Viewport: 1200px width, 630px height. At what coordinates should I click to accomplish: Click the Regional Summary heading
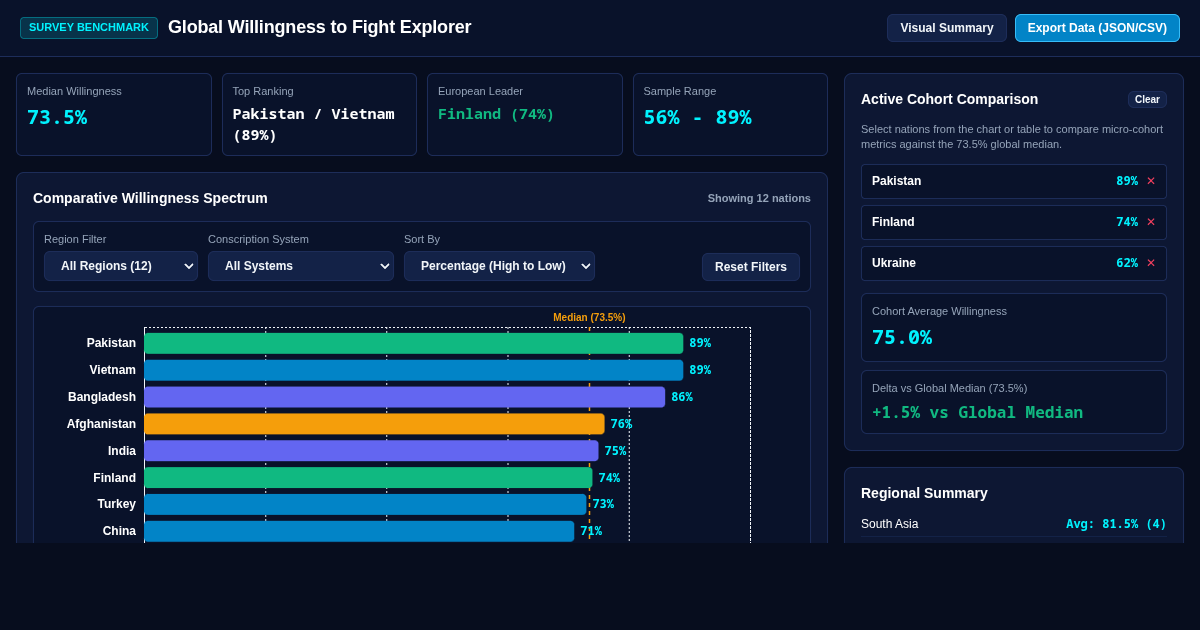(924, 493)
